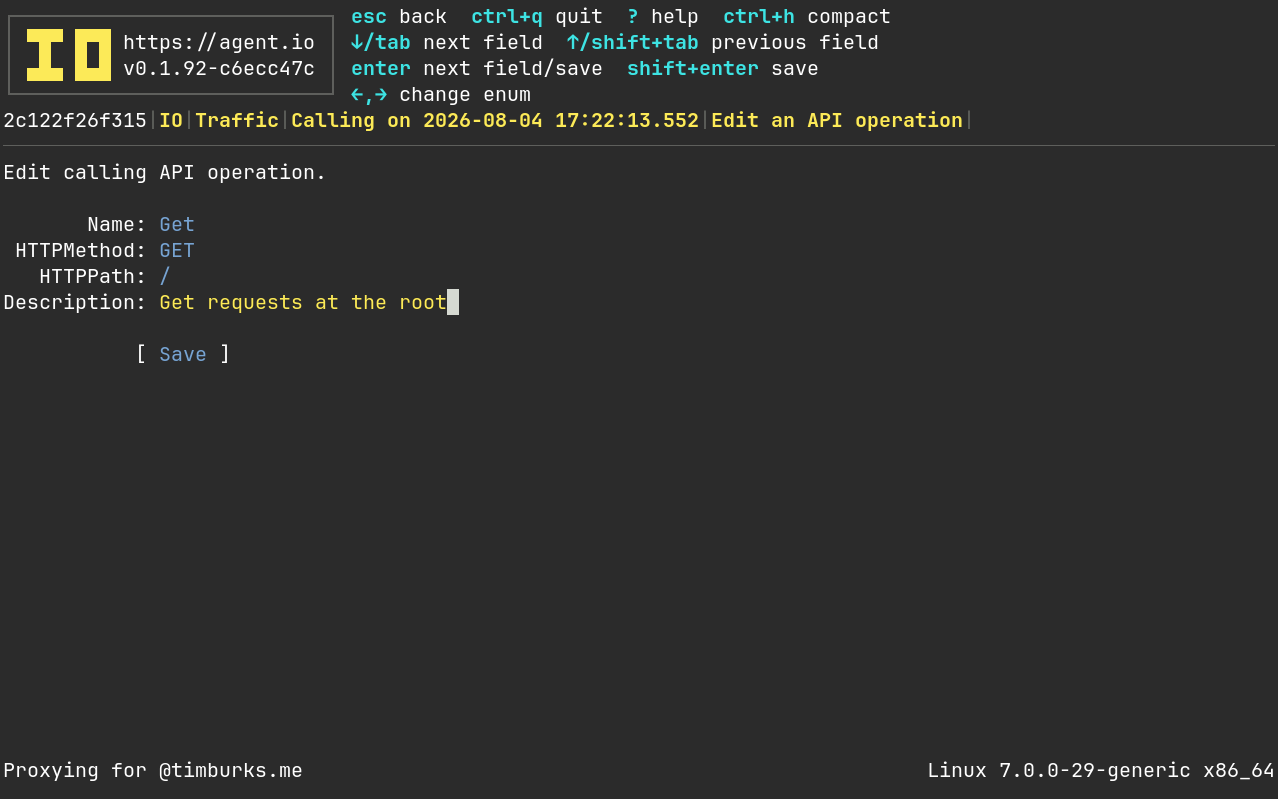Viewport: 1278px width, 799px height.
Task: Click the ctrl+q quit hint
Action: click(x=537, y=17)
